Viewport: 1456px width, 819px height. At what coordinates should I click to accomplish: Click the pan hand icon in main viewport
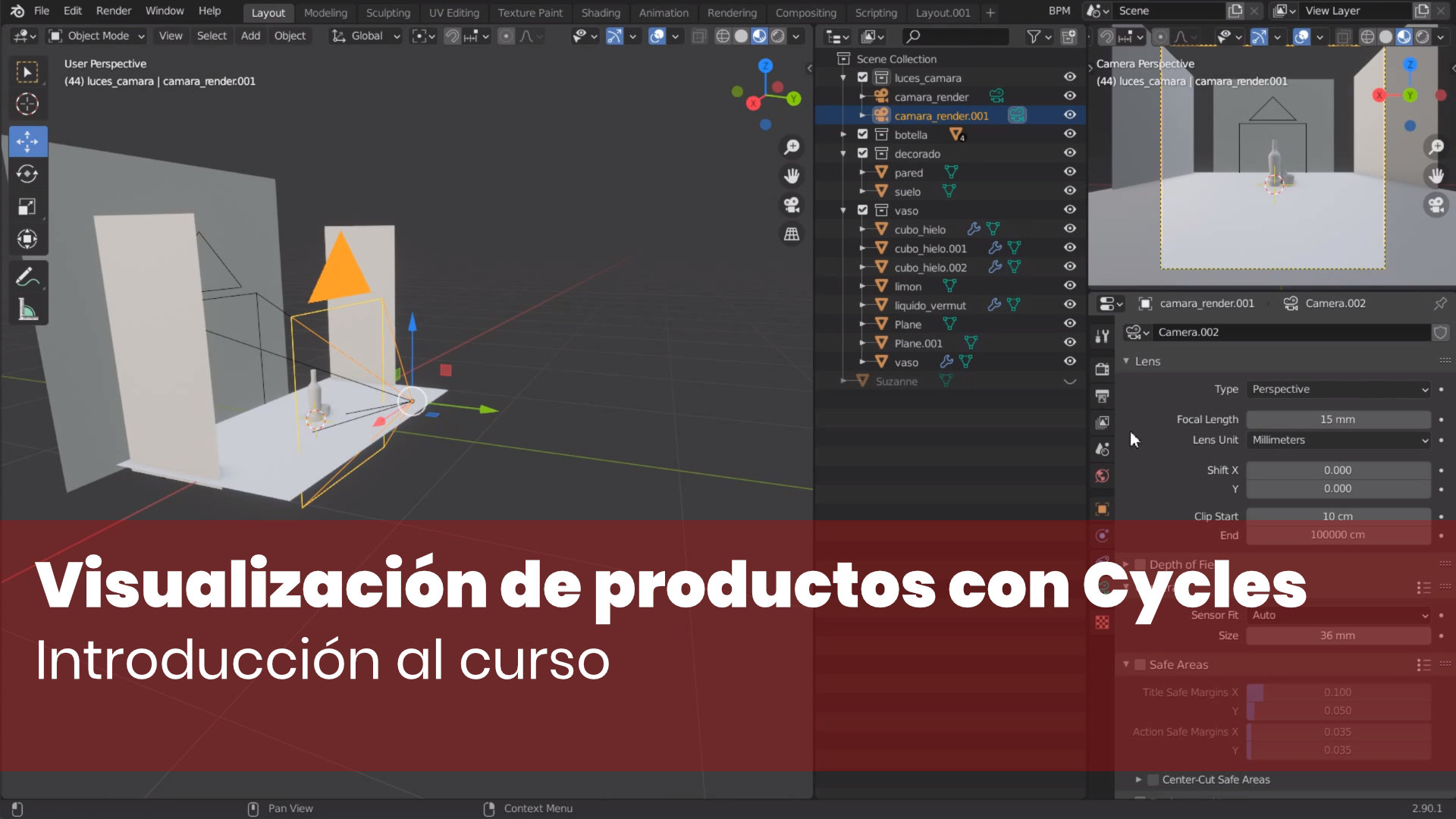click(792, 176)
